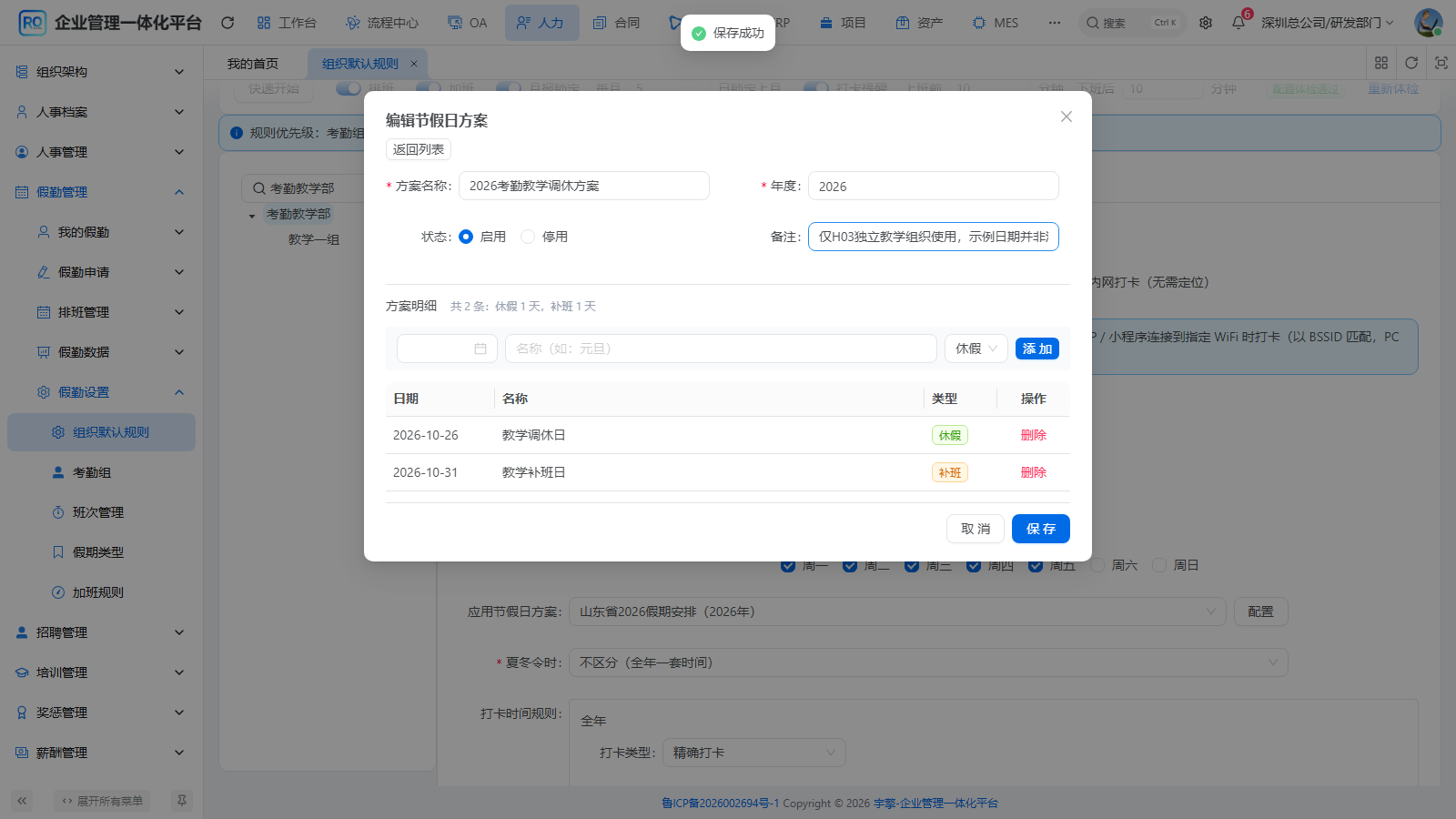This screenshot has width=1456, height=819.
Task: Click the pin icon at sidebar bottom
Action: [x=182, y=801]
